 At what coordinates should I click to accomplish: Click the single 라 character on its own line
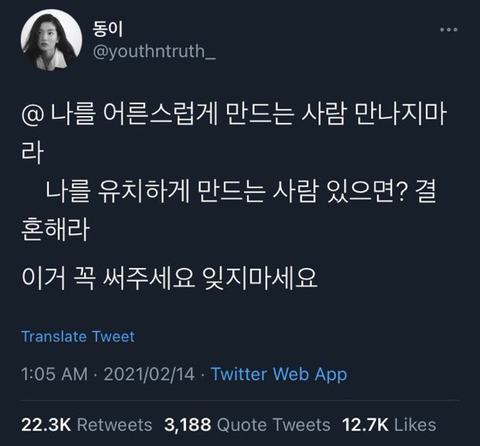[x=32, y=153]
